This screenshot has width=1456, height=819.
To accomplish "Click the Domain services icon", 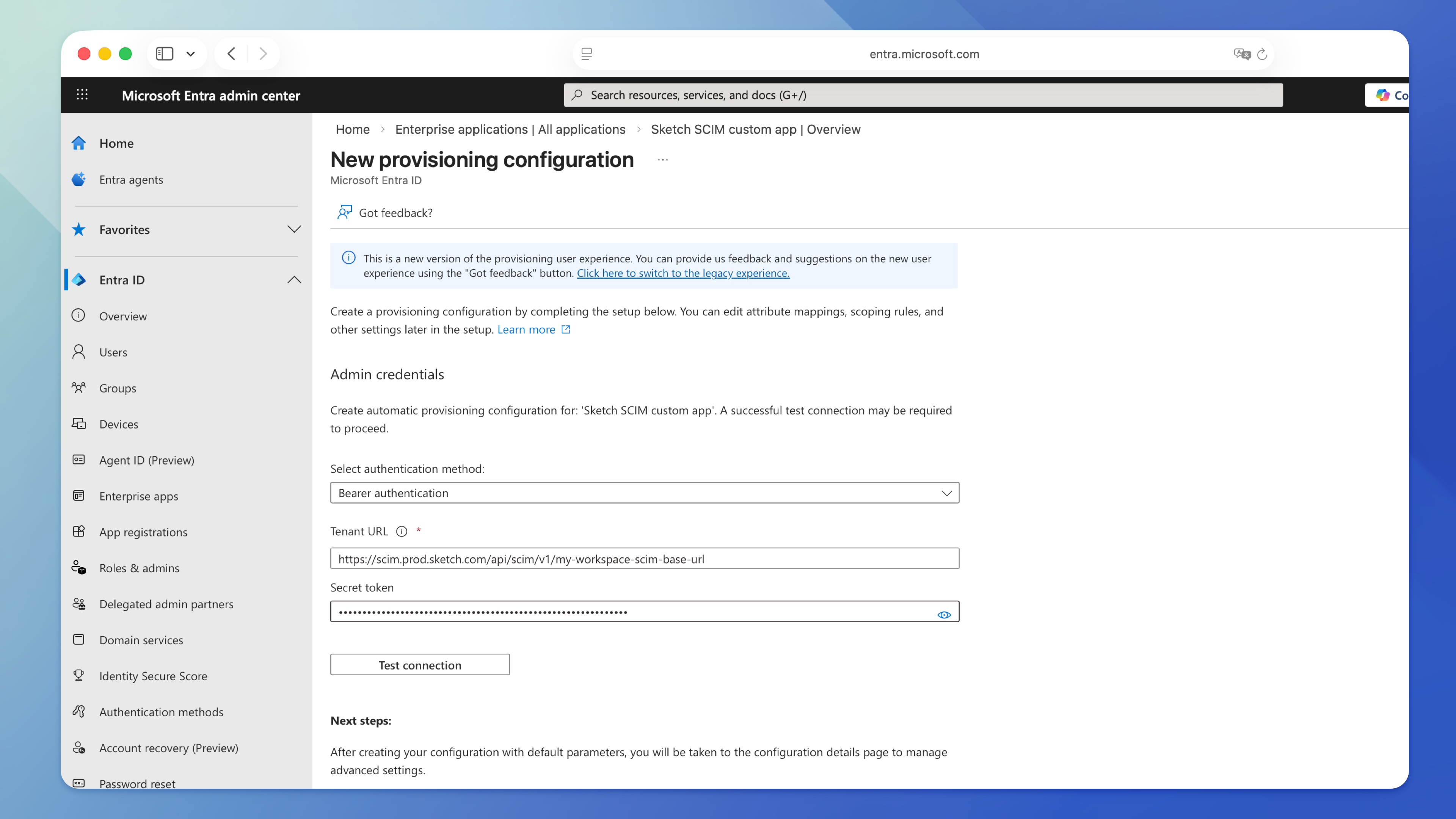I will coord(78,639).
